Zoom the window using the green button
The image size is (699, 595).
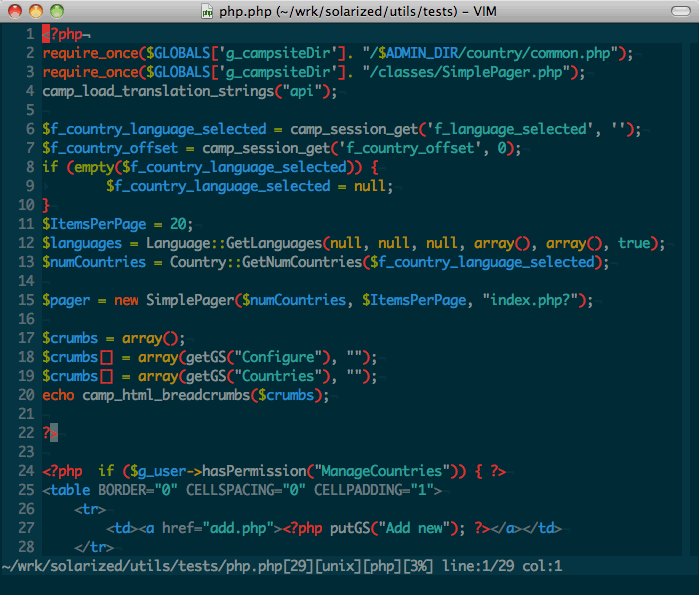tap(56, 11)
